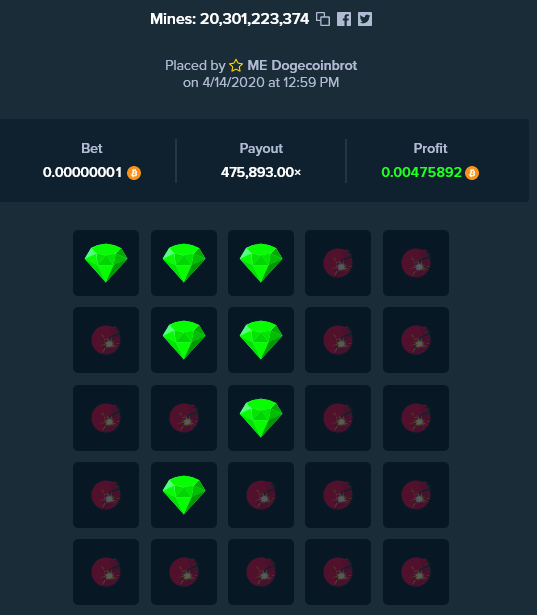Open ME Dogecoinbrot user profile

pos(302,66)
